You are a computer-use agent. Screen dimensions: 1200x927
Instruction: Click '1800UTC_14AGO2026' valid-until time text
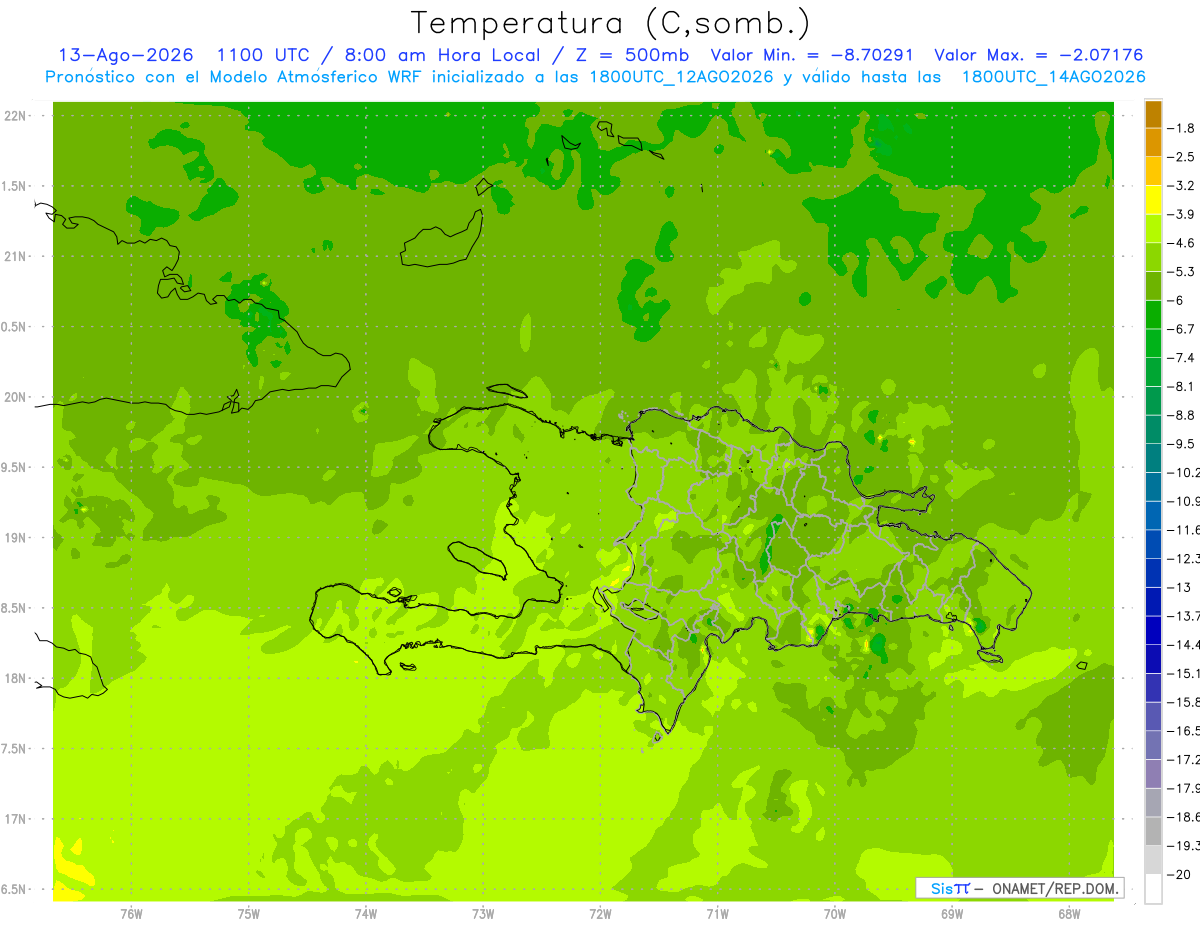tap(1053, 77)
